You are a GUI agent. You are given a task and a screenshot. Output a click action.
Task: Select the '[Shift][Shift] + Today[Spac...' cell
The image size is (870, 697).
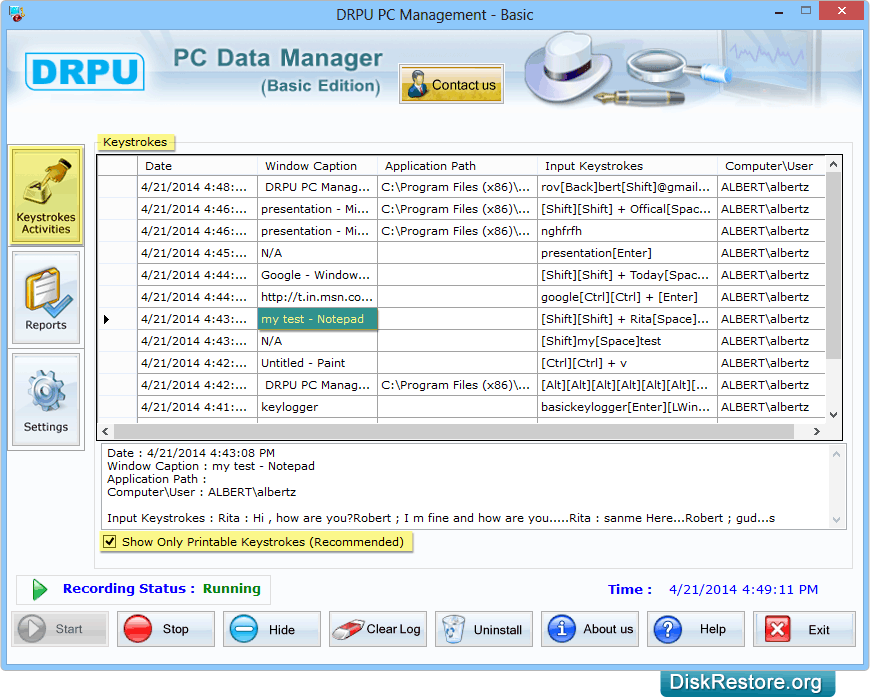pyautogui.click(x=627, y=275)
